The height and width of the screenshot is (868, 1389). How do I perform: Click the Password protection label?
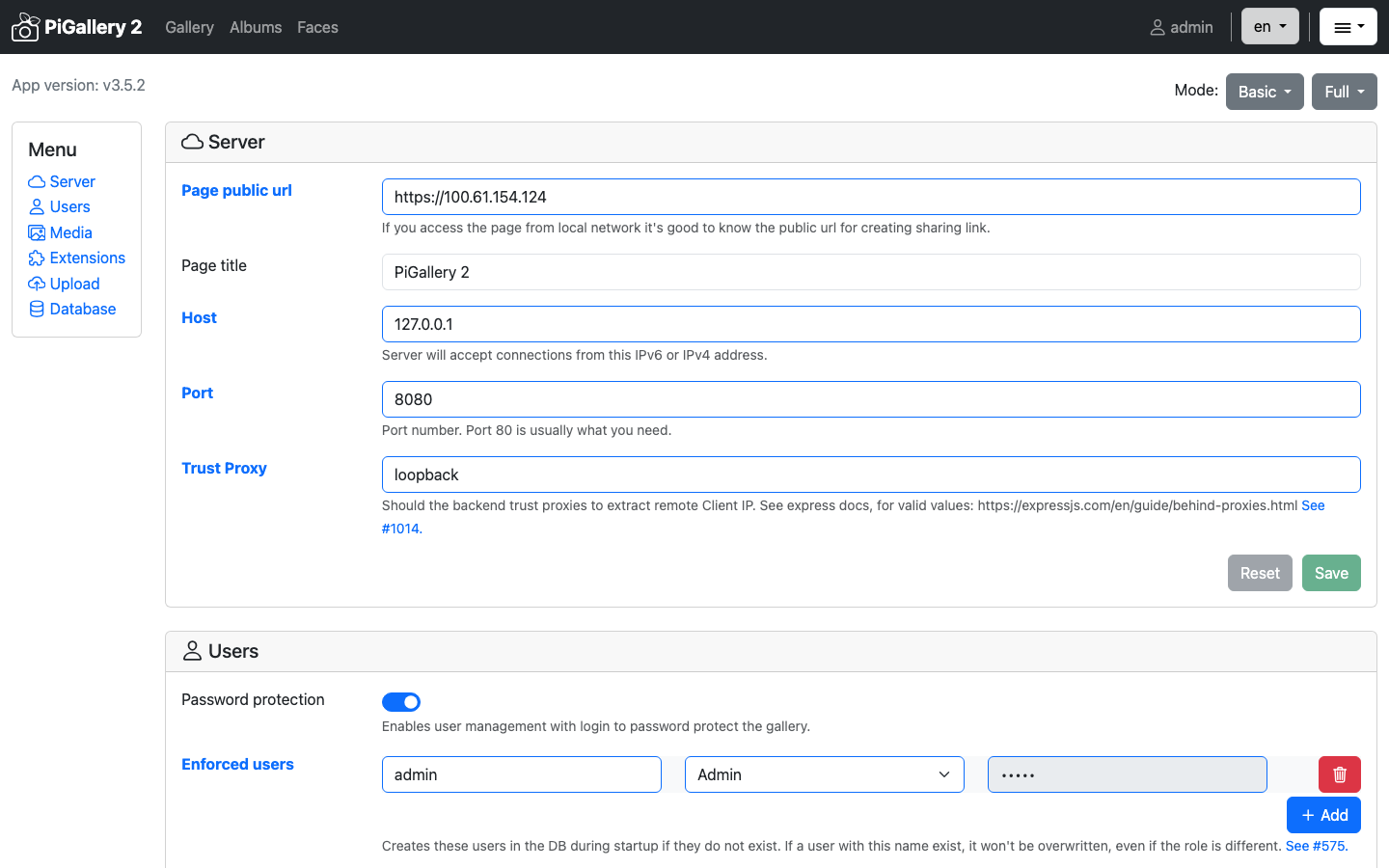[x=253, y=699]
